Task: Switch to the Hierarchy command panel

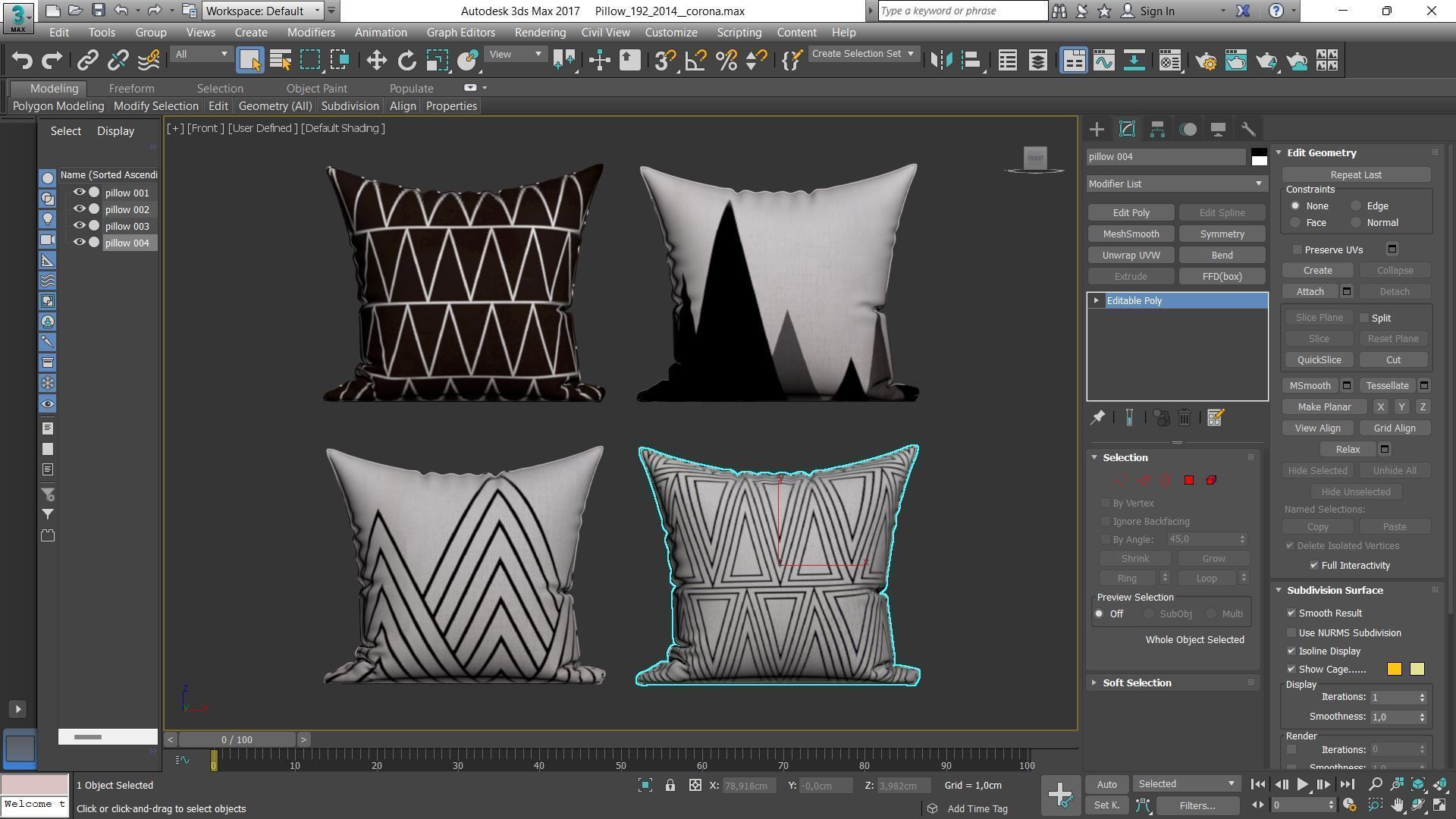Action: 1157,130
